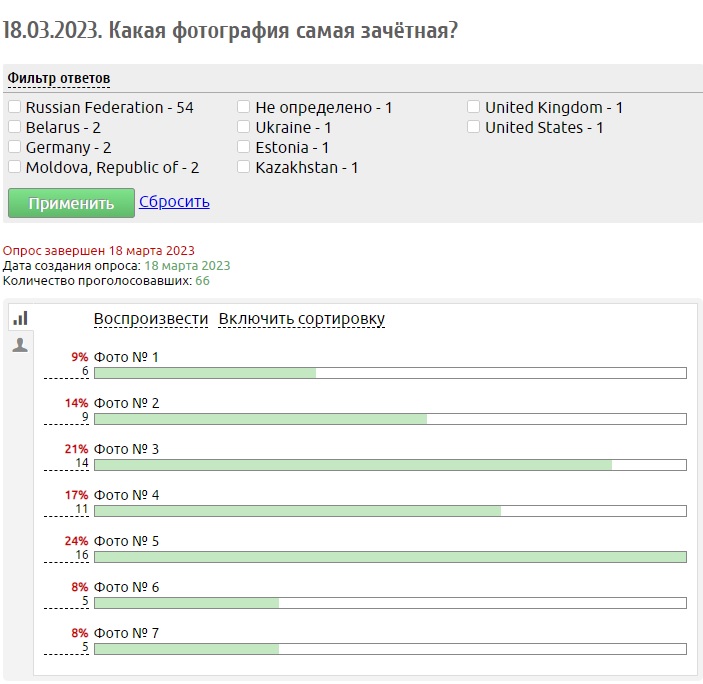Viewport: 703px width, 684px height.
Task: Select Moldova, Republic of checkbox
Action: (x=15, y=167)
